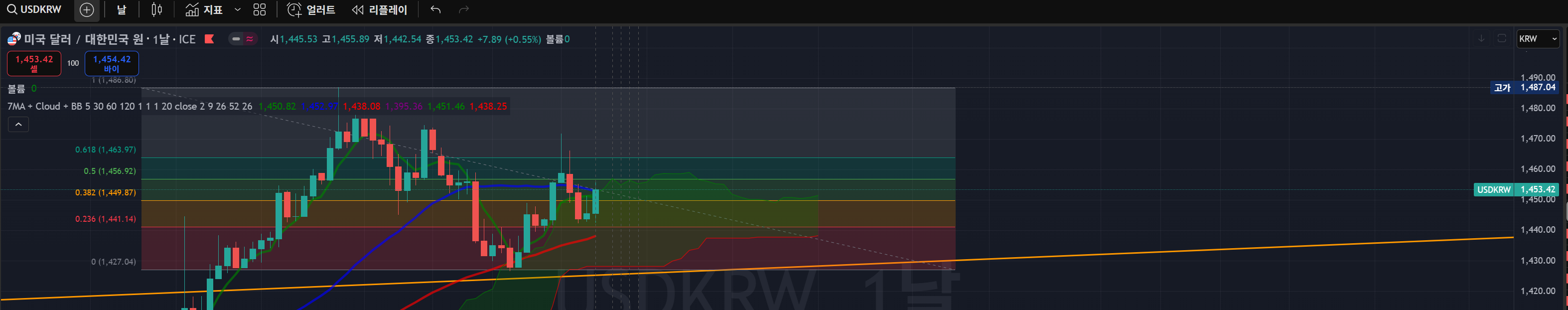The width and height of the screenshot is (1568, 310).
Task: Click the red flag beside ICE
Action: (x=209, y=39)
